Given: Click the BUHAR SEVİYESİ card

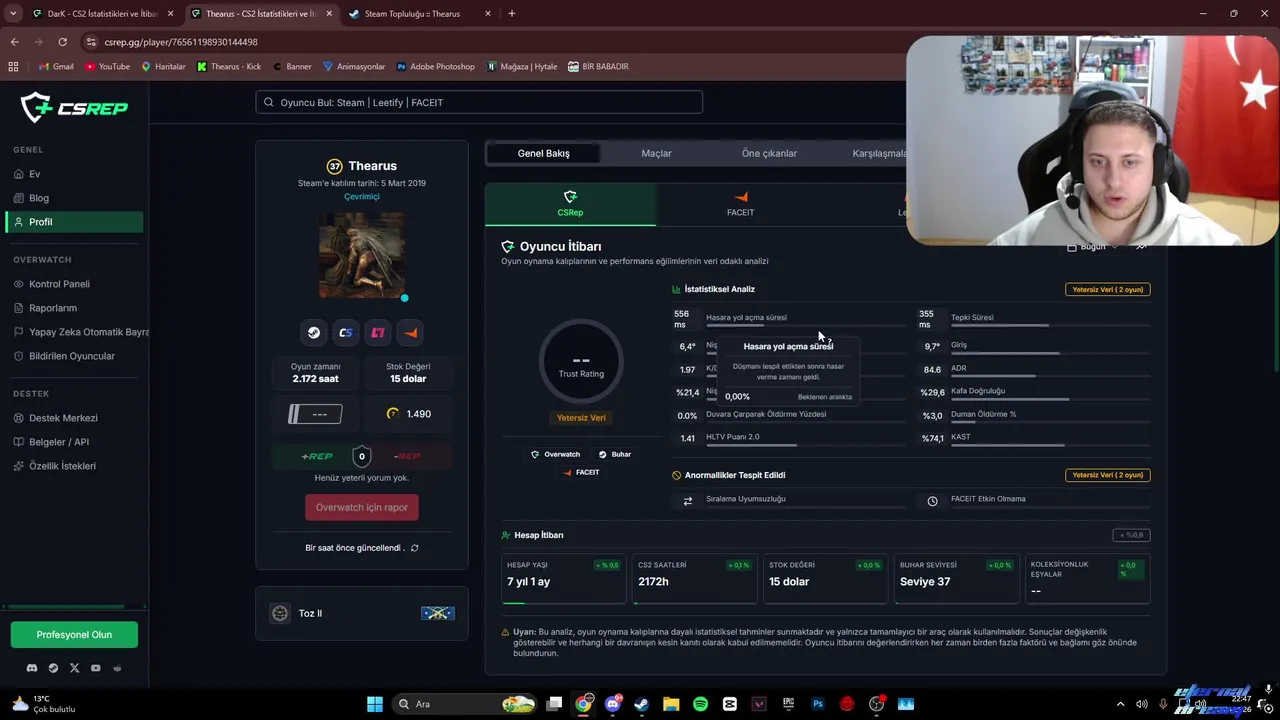Looking at the screenshot, I should pyautogui.click(x=956, y=579).
